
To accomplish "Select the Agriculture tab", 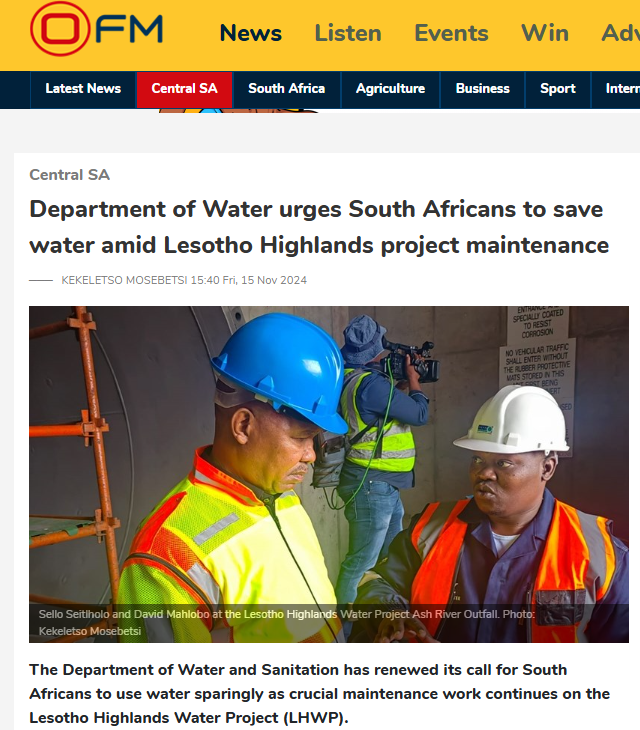I will coord(391,88).
